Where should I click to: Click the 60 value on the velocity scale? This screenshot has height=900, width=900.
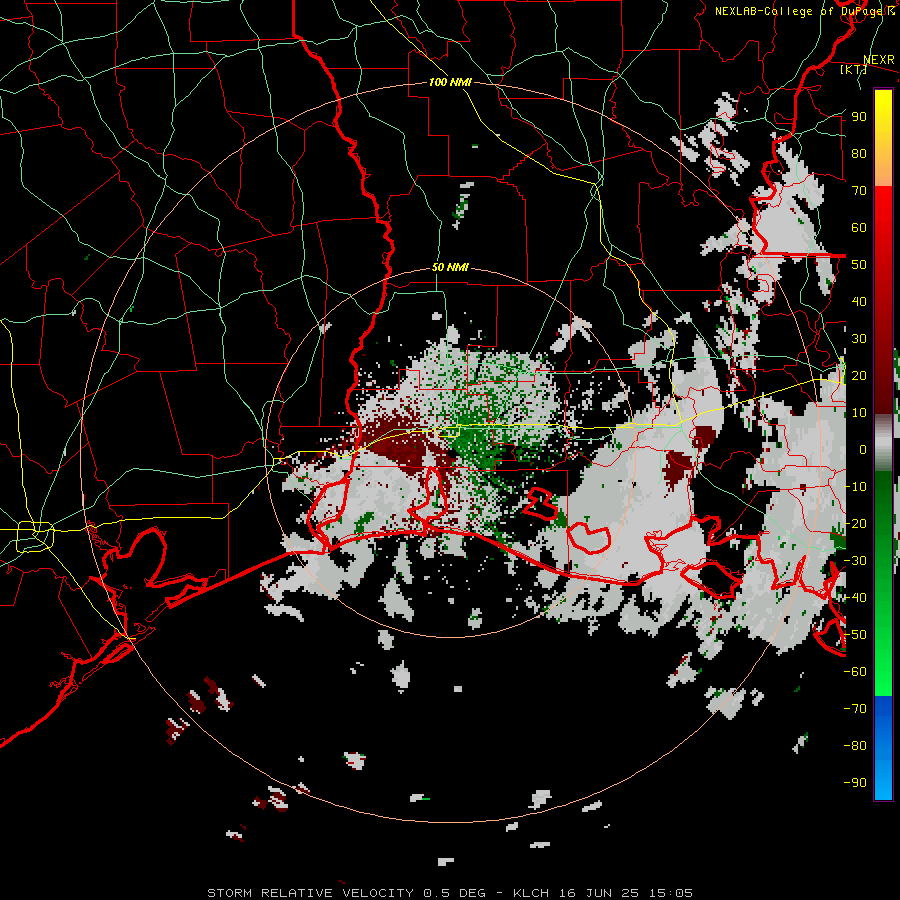[x=859, y=227]
